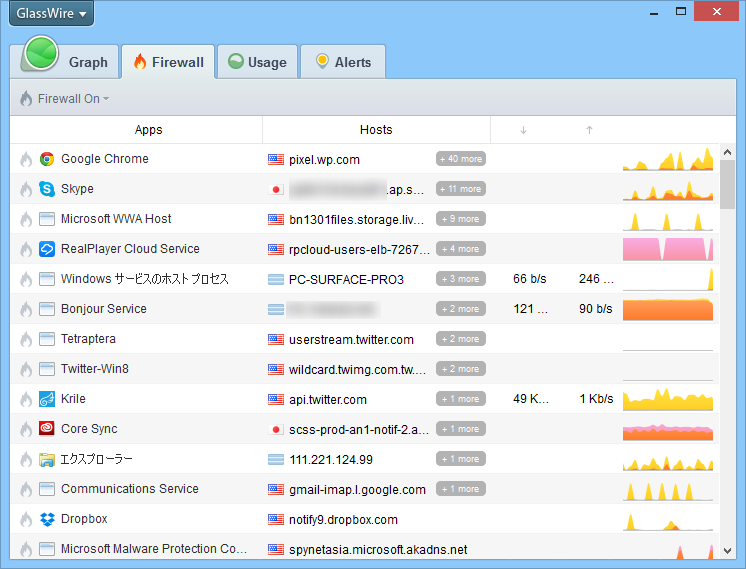Viewport: 746px width, 569px height.
Task: Expand +1 more hosts for Core Sync
Action: pyautogui.click(x=461, y=429)
